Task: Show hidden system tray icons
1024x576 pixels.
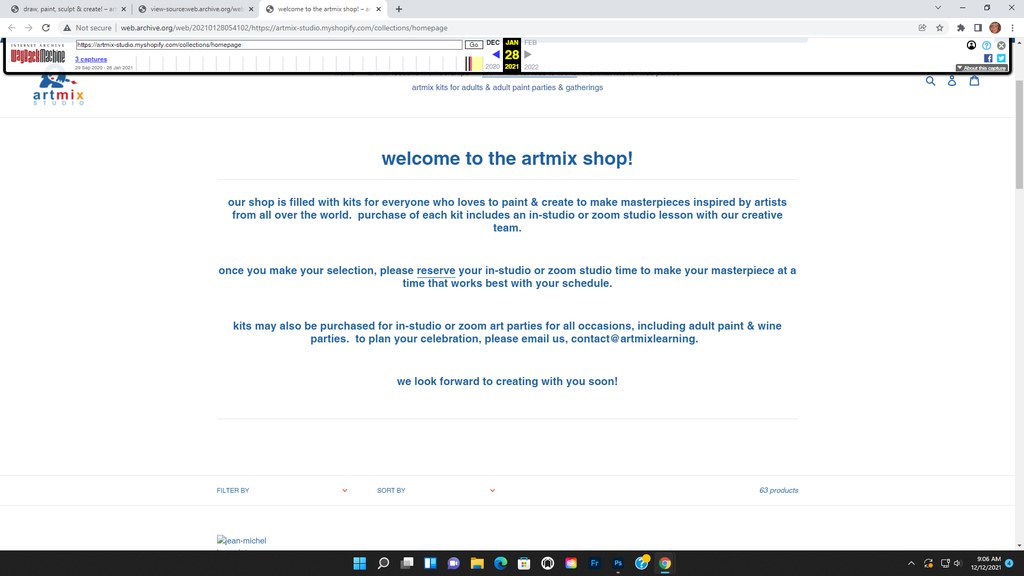Action: point(911,563)
